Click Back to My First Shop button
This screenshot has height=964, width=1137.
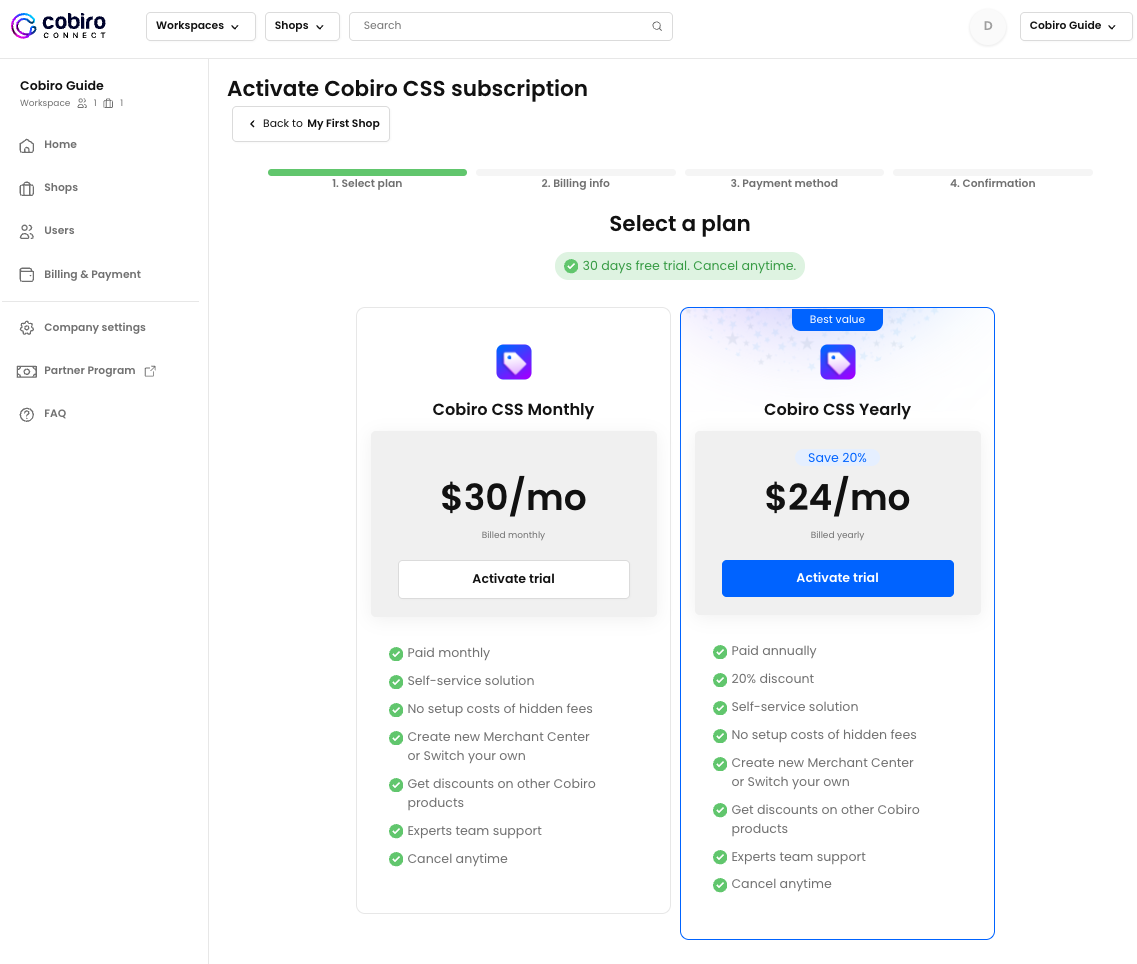pyautogui.click(x=311, y=124)
